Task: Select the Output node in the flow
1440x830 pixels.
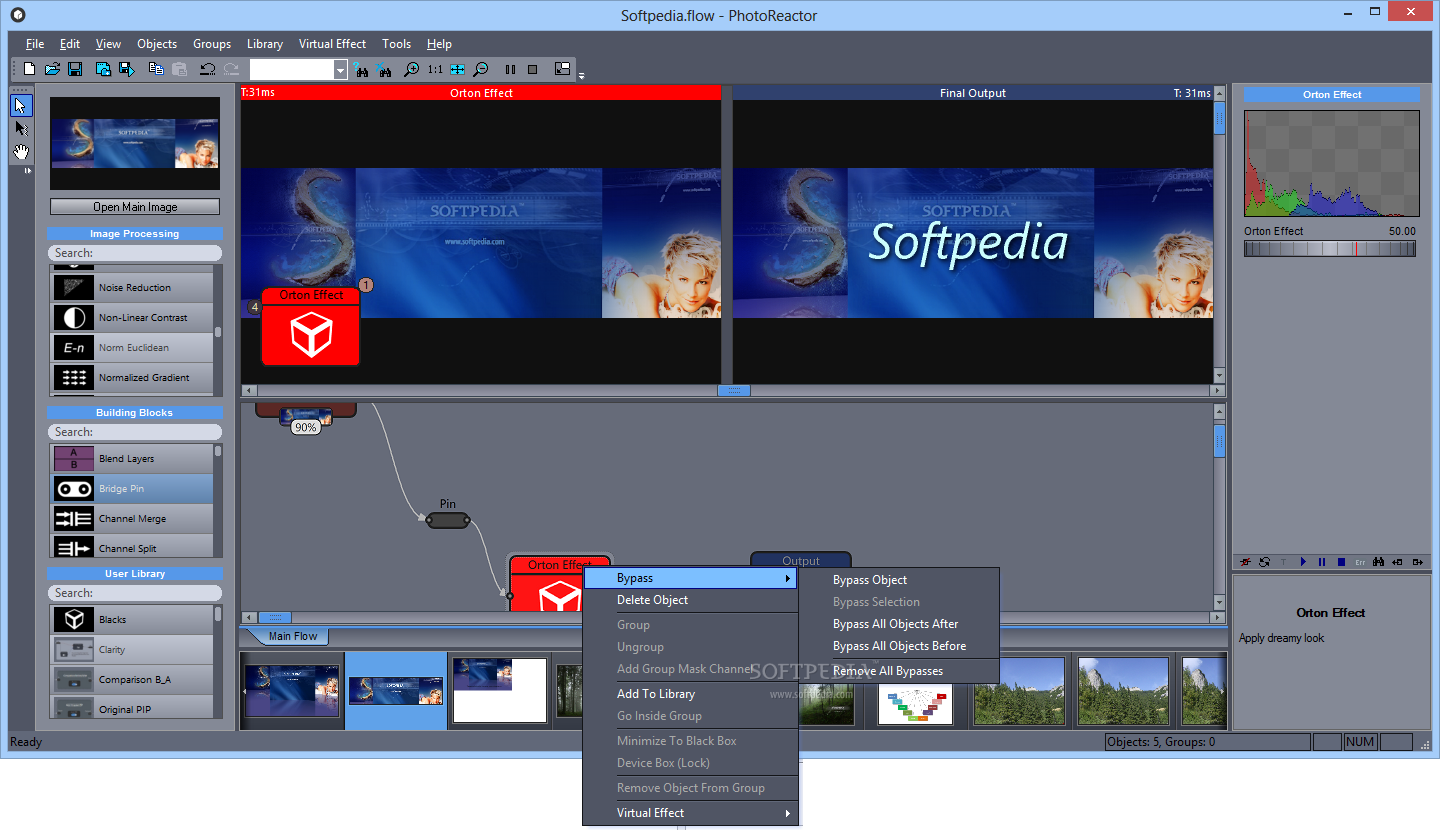Action: pos(801,562)
